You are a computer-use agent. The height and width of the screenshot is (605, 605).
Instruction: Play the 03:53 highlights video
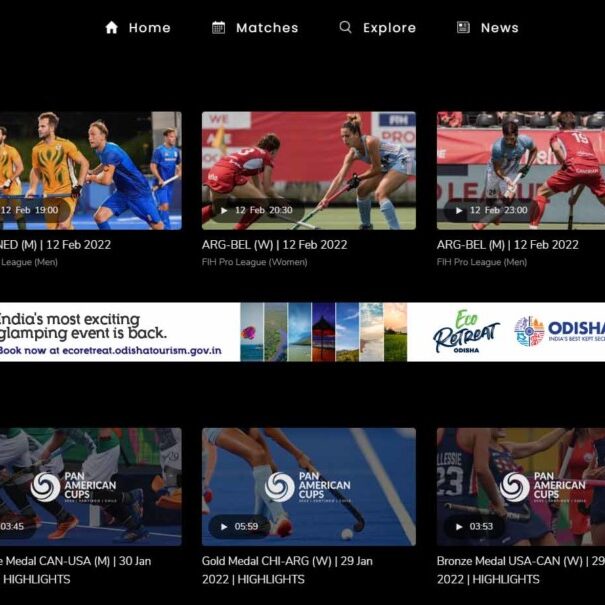(x=474, y=526)
